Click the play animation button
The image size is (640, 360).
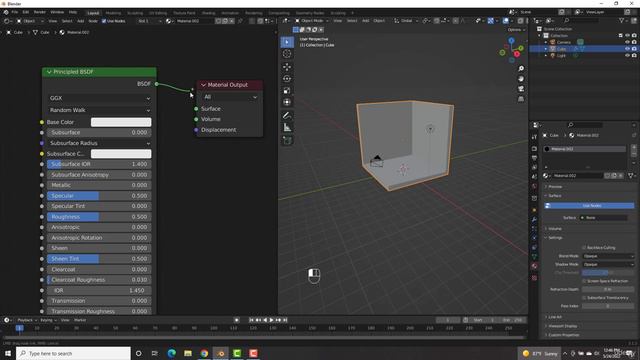pyautogui.click(x=271, y=320)
